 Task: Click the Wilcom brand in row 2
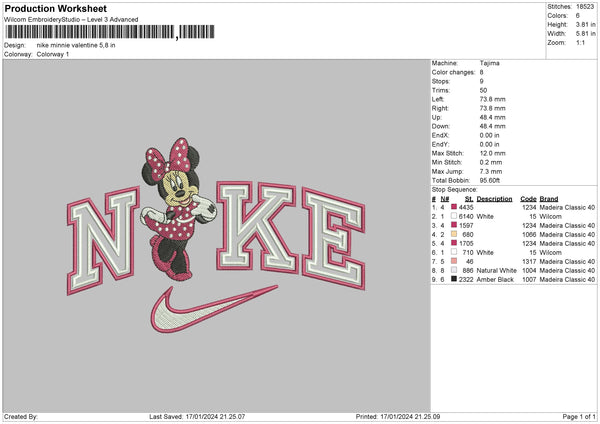551,216
